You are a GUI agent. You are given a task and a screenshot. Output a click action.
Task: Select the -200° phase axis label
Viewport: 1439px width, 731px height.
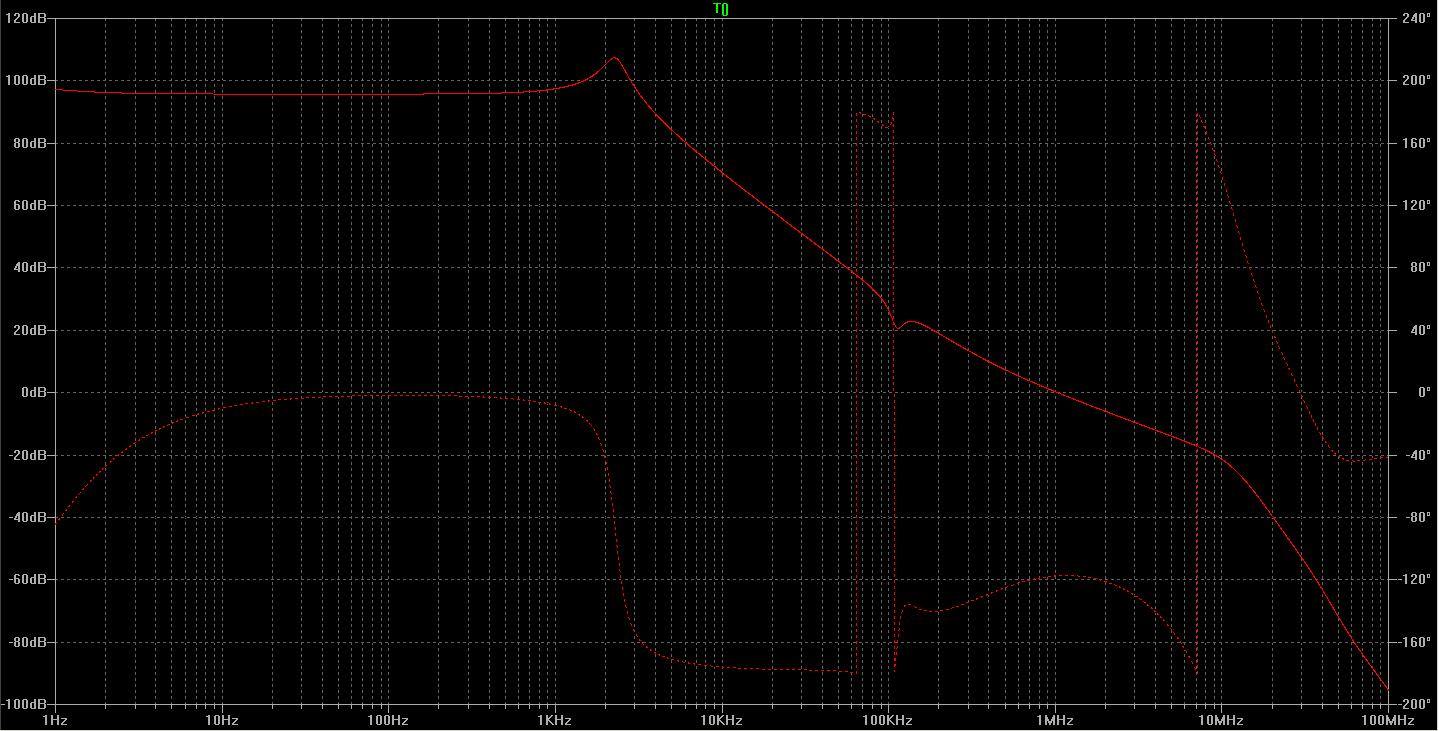point(1415,704)
